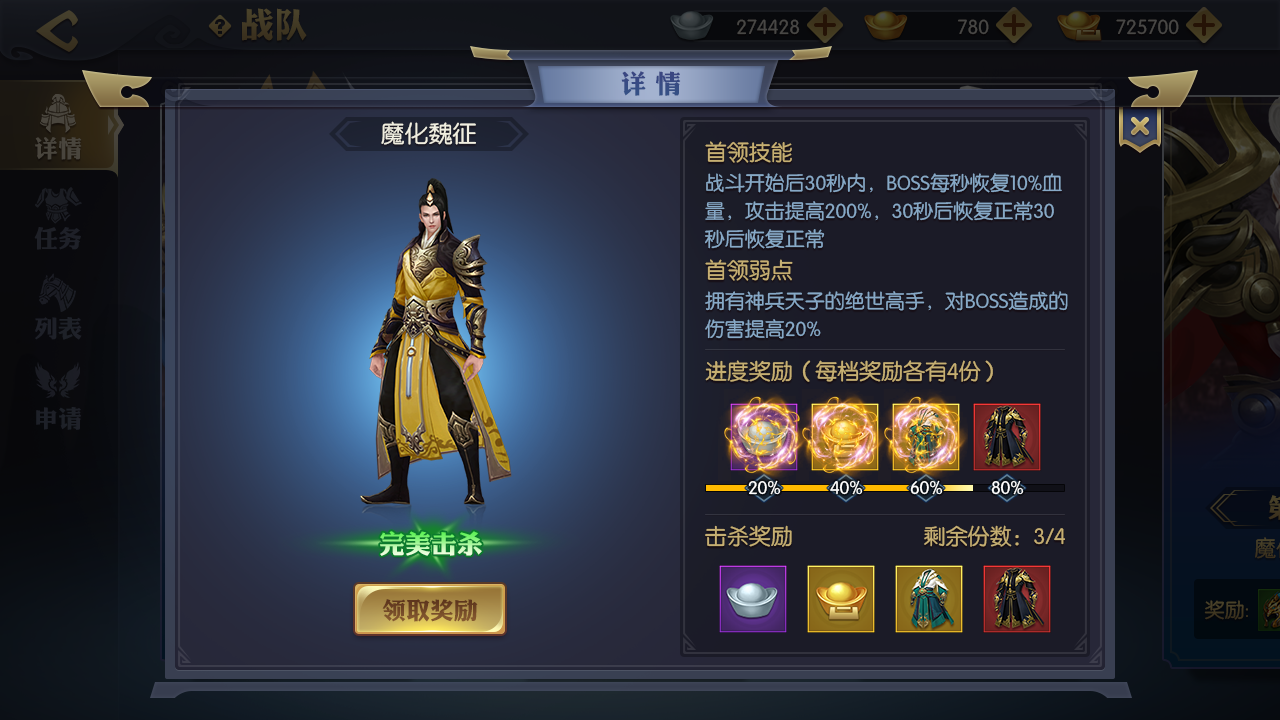Add currency via plus beside 725700

click(x=1202, y=26)
